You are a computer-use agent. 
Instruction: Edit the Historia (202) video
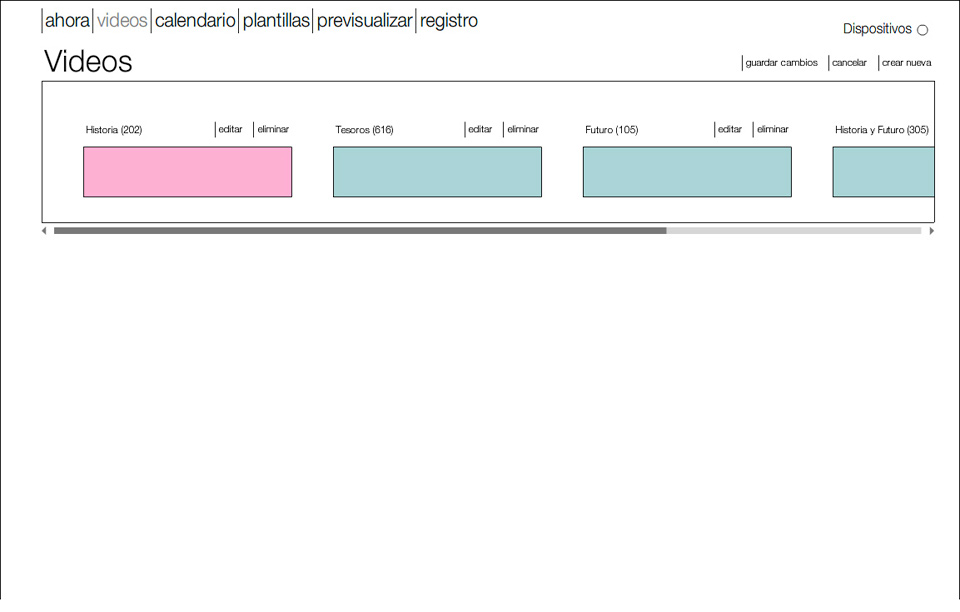pos(230,129)
